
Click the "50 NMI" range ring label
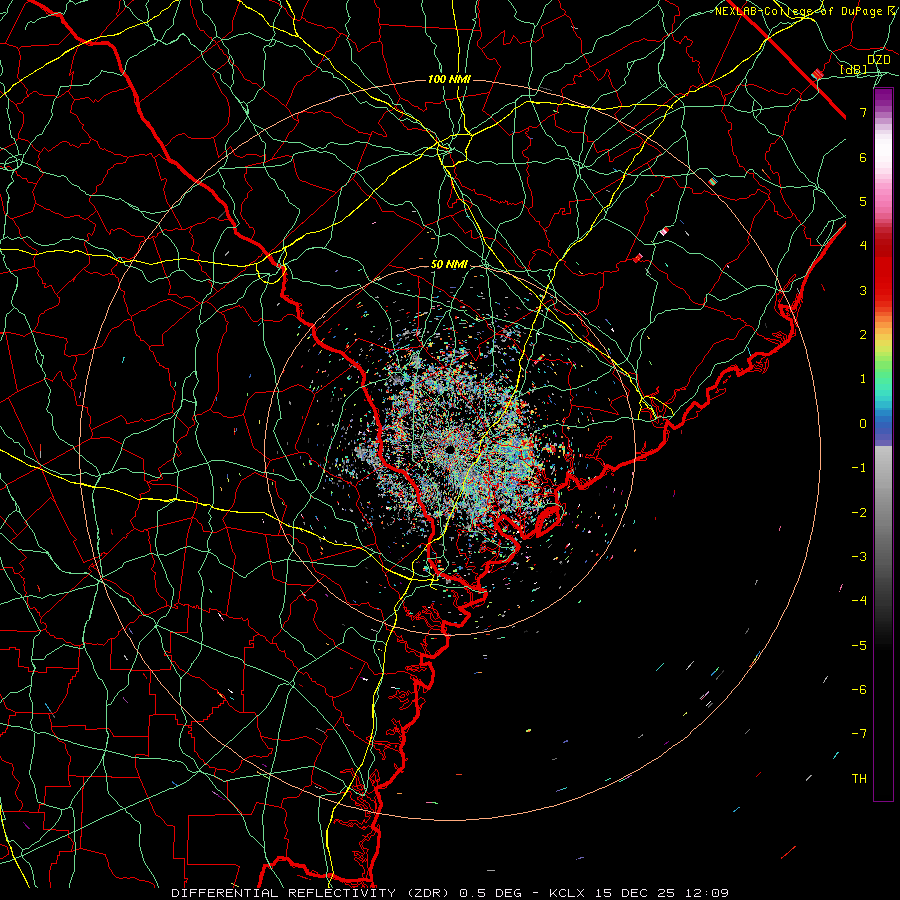click(x=449, y=265)
